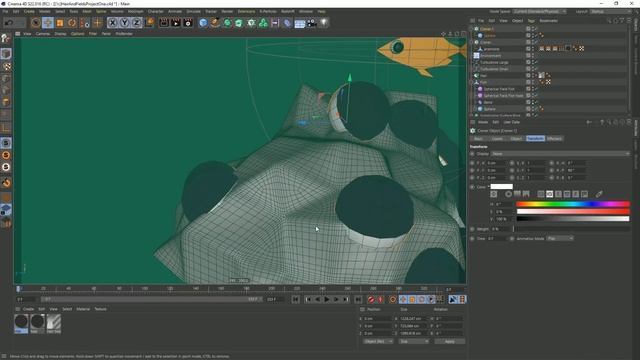Toggle keyframe dot next to Display parameter
640x360 pixels.
click(472, 154)
